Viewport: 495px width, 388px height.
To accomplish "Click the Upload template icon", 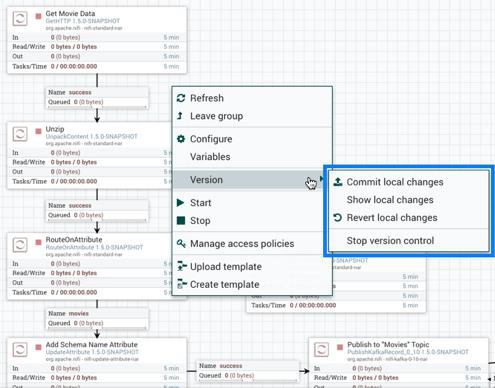I will [182, 266].
